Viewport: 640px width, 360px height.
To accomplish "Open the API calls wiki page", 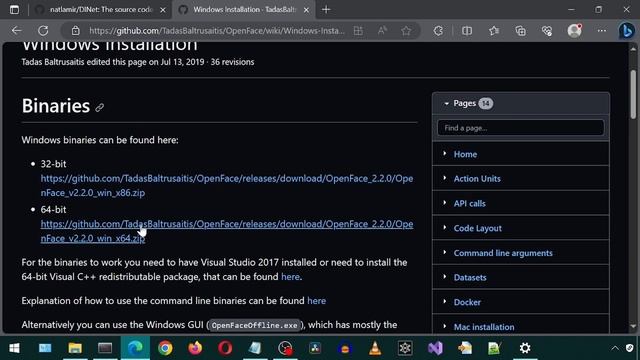I will (469, 204).
